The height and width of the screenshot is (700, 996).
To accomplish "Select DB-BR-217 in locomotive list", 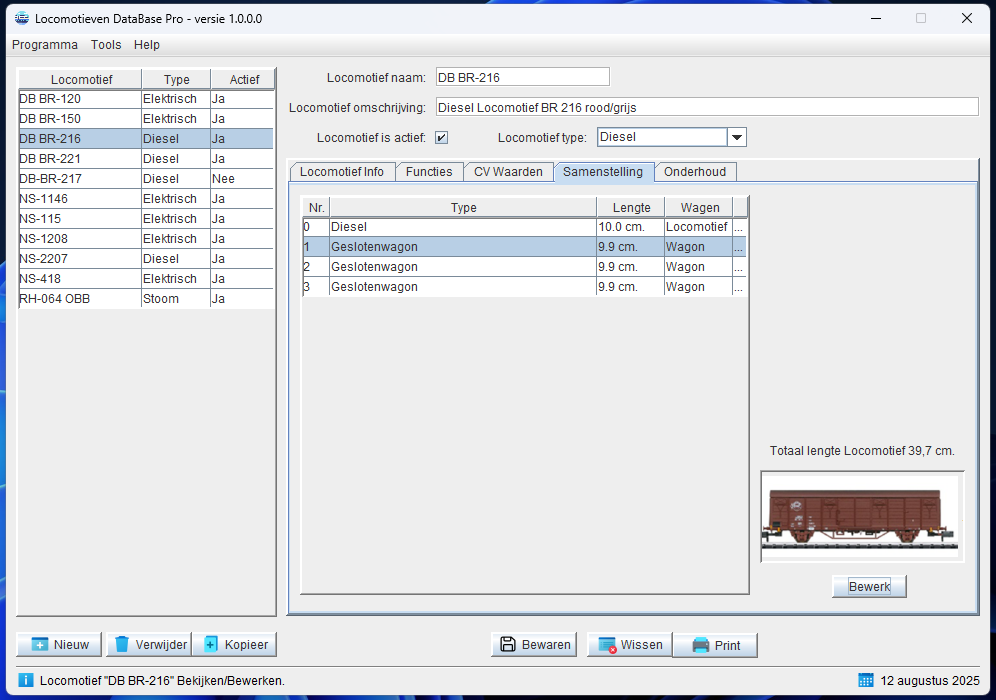I will [146, 178].
